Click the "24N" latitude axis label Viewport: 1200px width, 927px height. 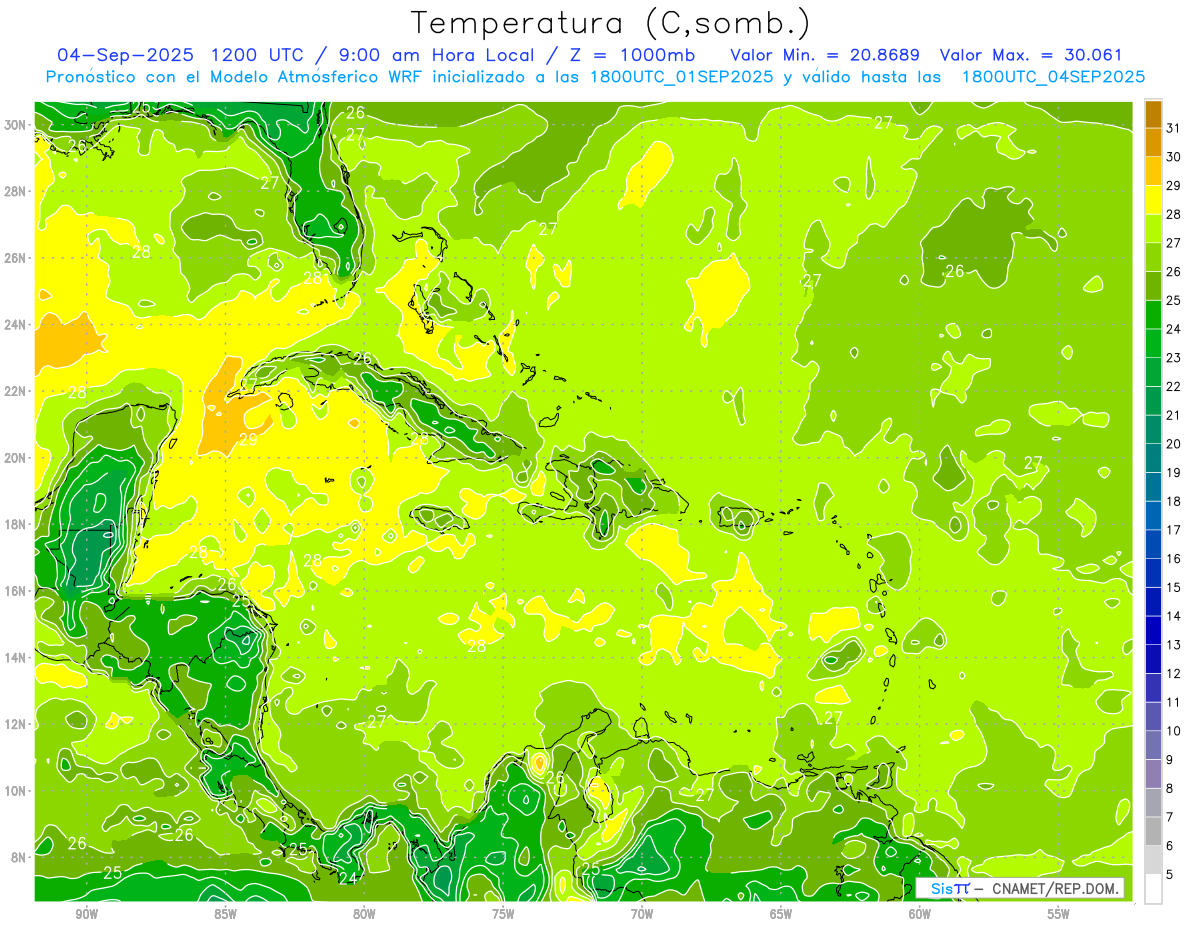(15, 325)
